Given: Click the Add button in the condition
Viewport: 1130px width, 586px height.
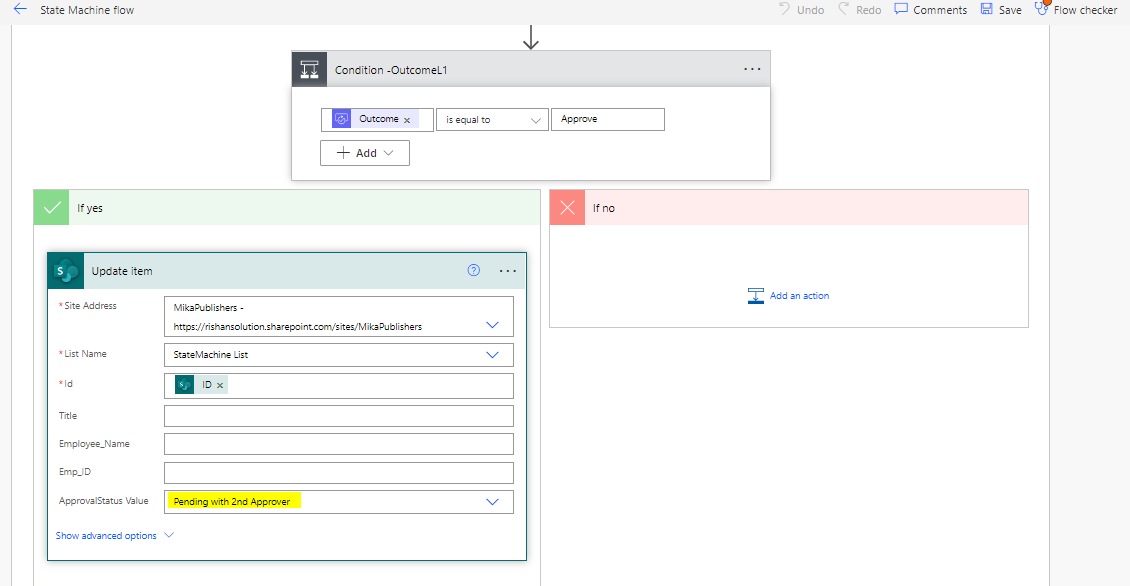Looking at the screenshot, I should click(365, 153).
